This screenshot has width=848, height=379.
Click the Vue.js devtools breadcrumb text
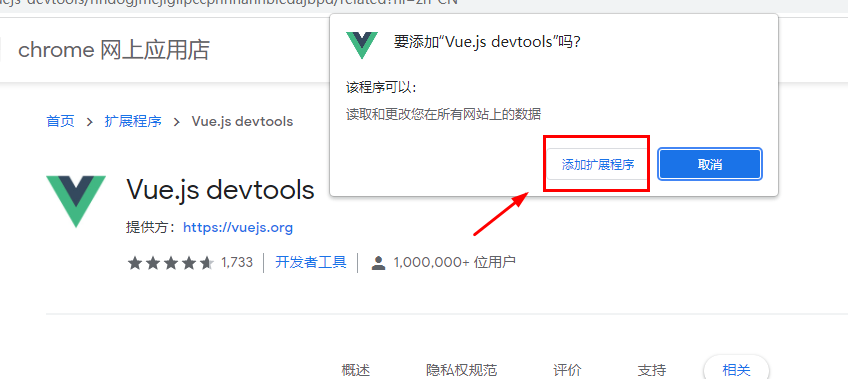[x=242, y=121]
